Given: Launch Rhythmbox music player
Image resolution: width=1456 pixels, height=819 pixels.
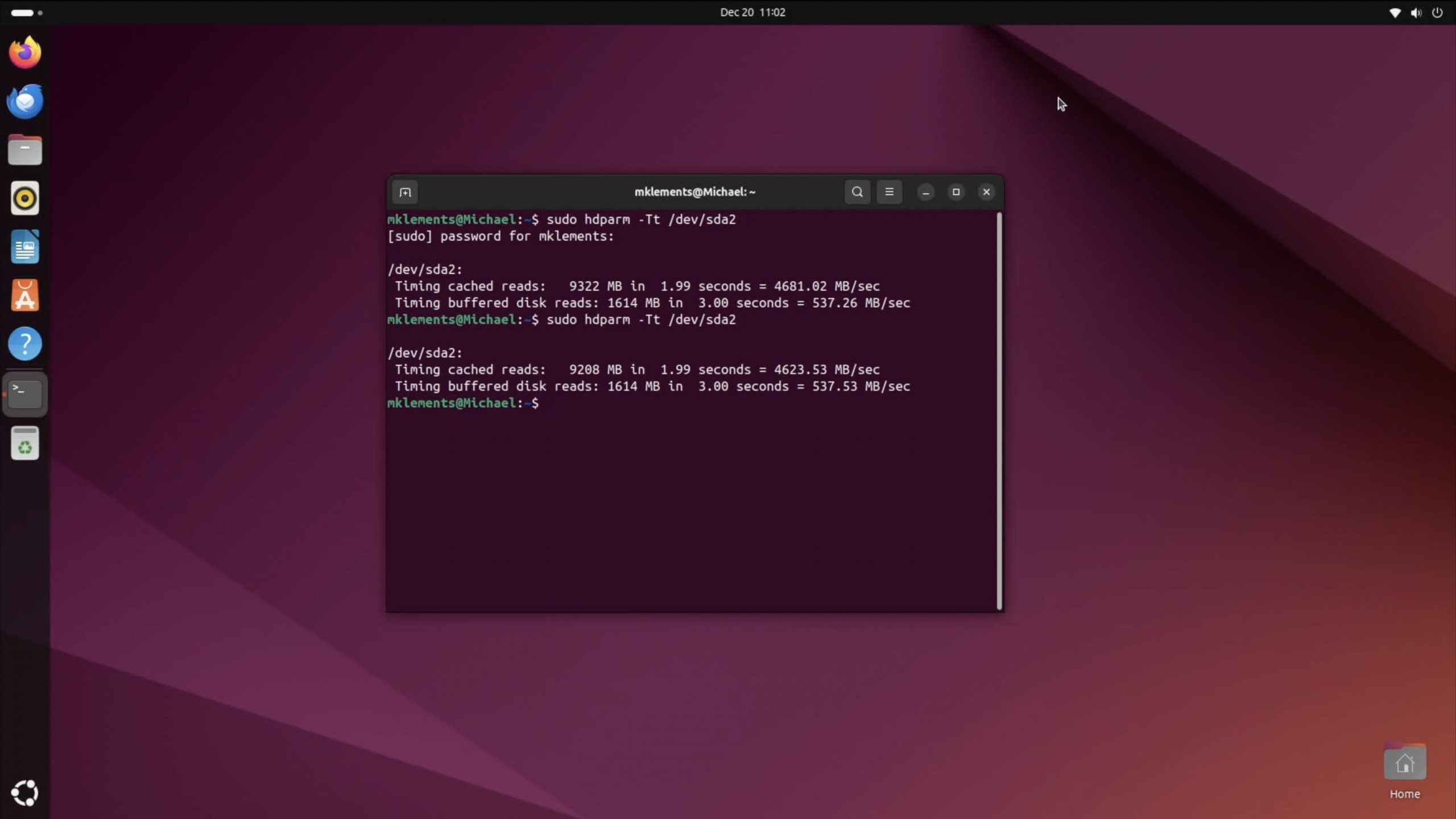Looking at the screenshot, I should (x=25, y=199).
